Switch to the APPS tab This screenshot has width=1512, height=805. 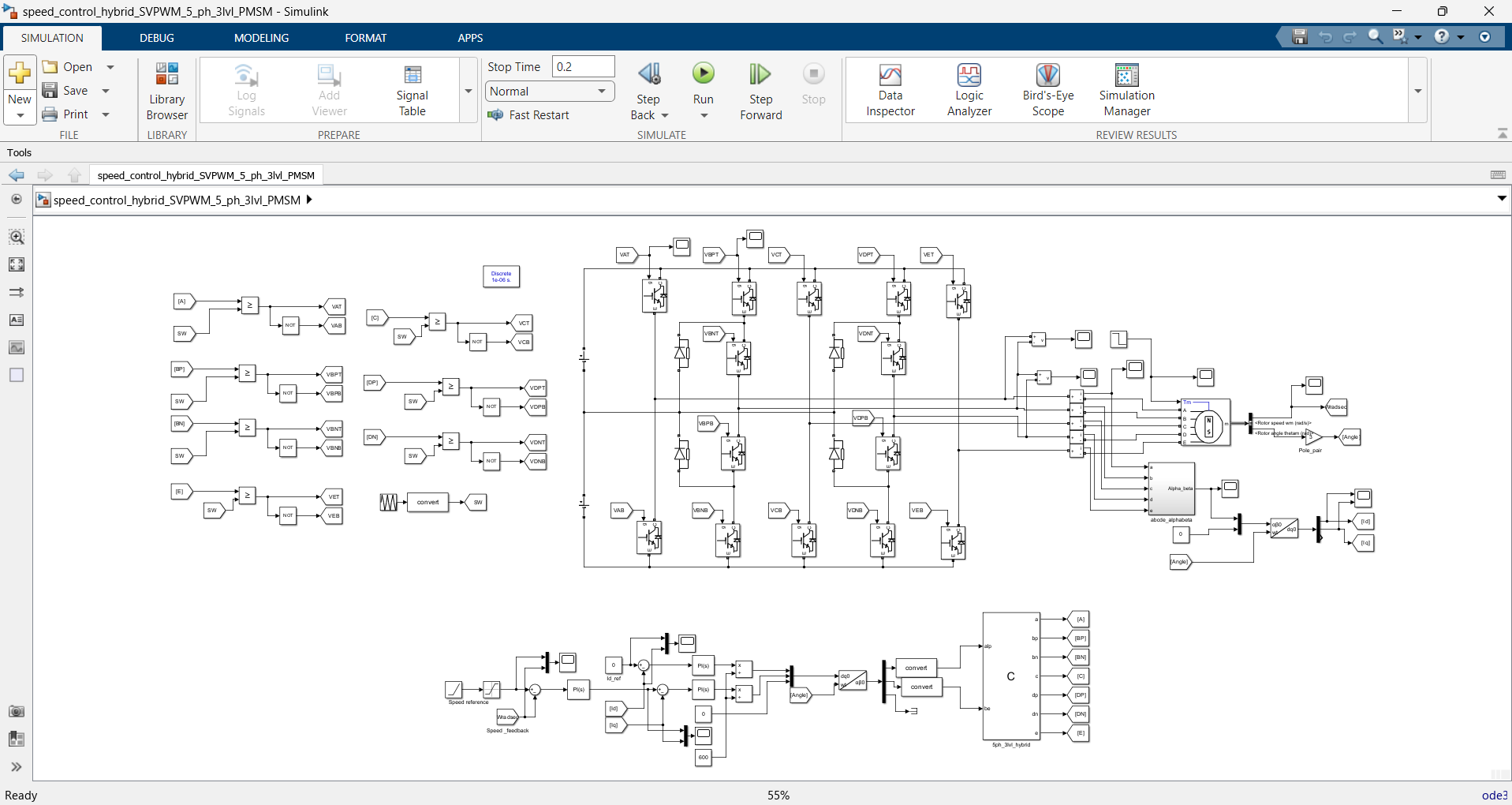pyautogui.click(x=470, y=38)
